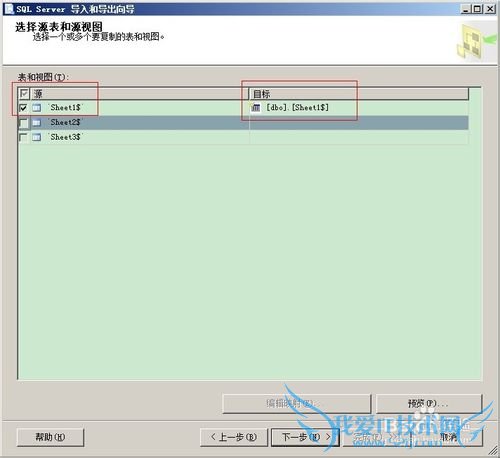This screenshot has height=458, width=500.
Task: Click the 取消 cancel button
Action: (x=448, y=437)
